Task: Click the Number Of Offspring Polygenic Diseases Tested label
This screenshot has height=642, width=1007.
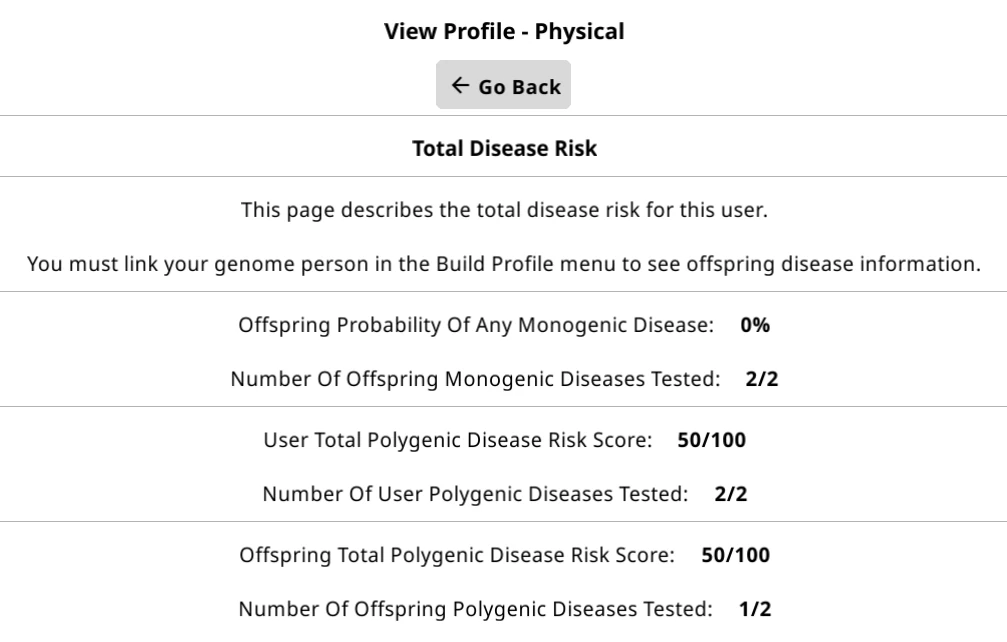Action: (475, 609)
